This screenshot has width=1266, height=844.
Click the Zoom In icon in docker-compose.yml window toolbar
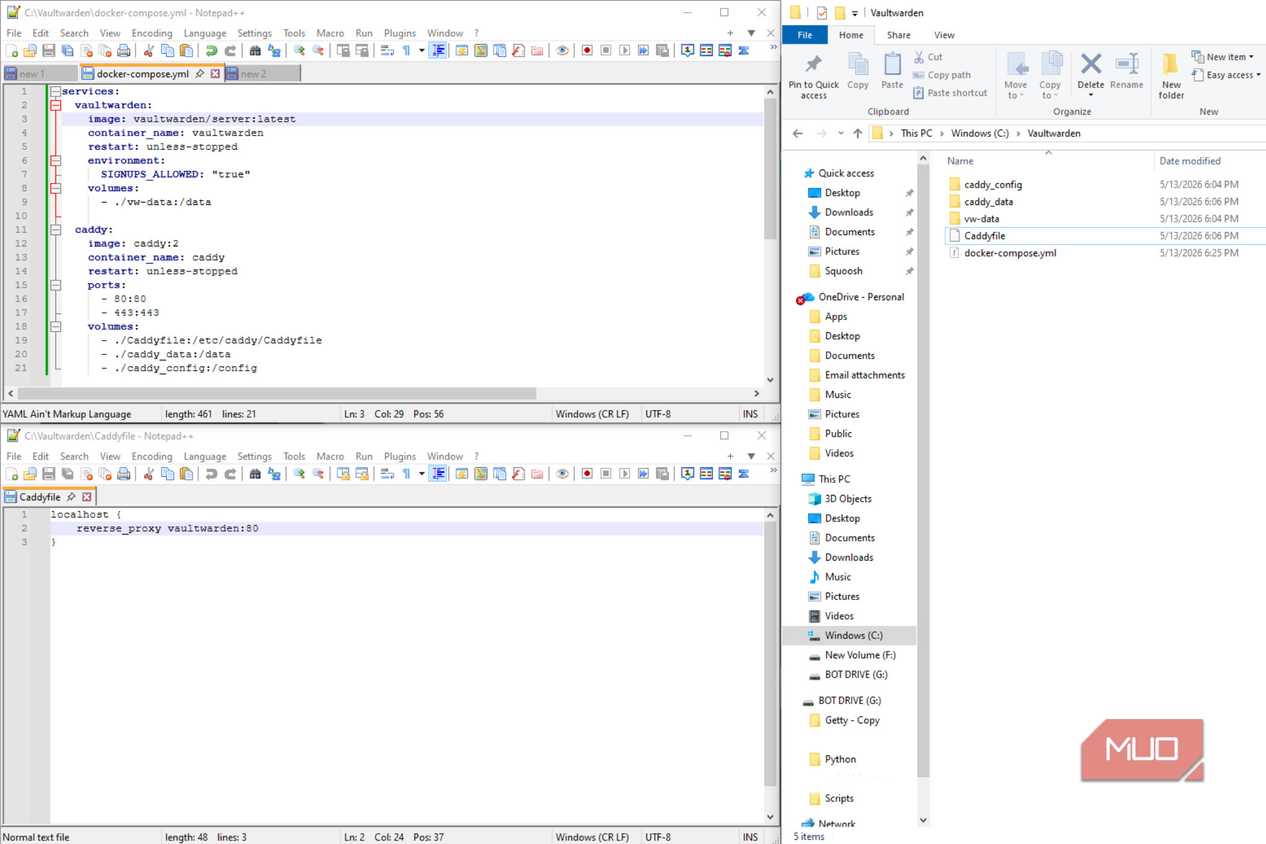[x=299, y=50]
